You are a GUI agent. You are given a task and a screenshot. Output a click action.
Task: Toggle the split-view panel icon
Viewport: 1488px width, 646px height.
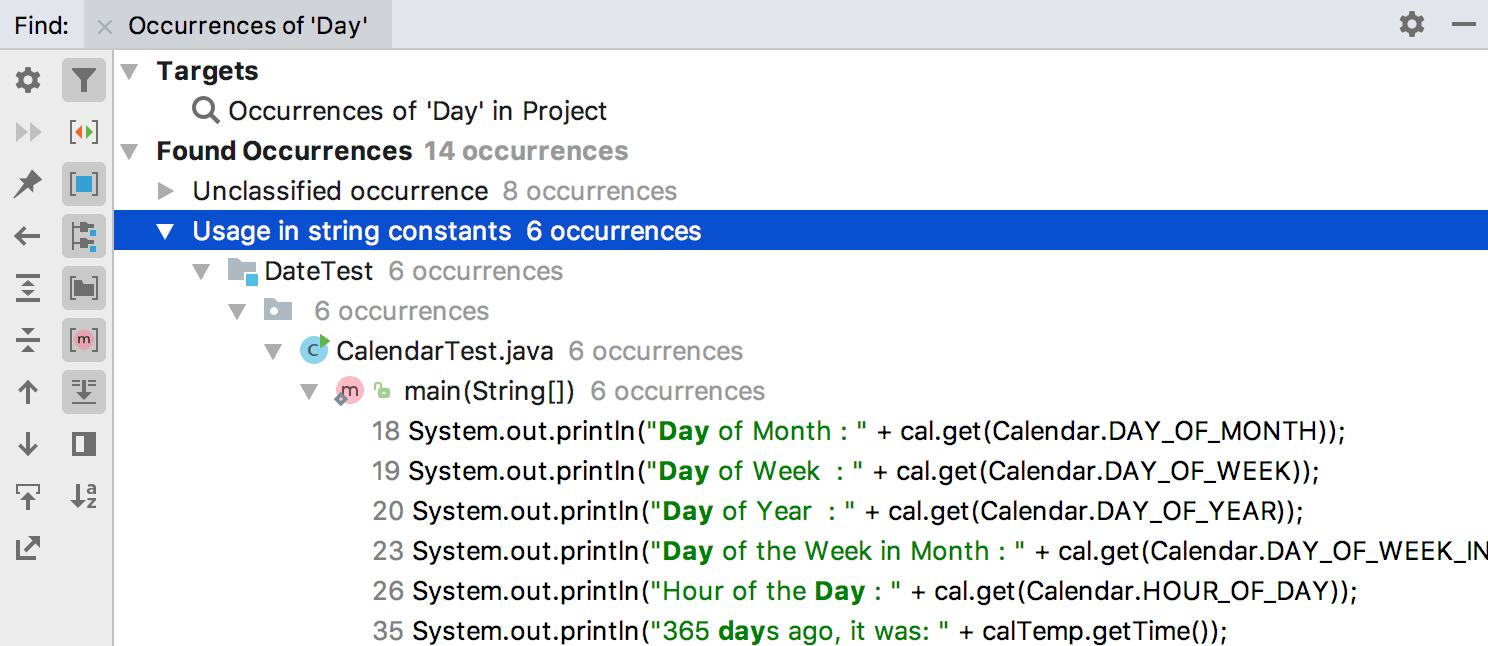click(84, 444)
